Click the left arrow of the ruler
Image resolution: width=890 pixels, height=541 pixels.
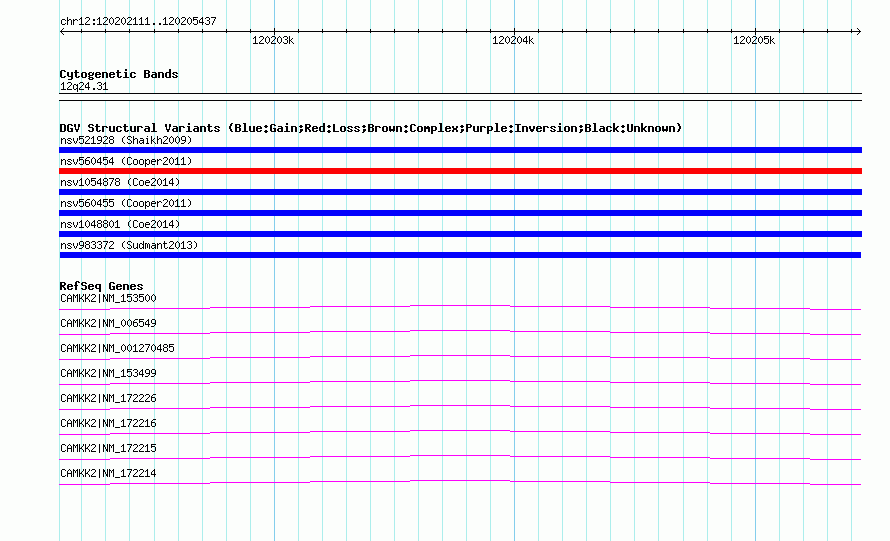(x=62, y=31)
